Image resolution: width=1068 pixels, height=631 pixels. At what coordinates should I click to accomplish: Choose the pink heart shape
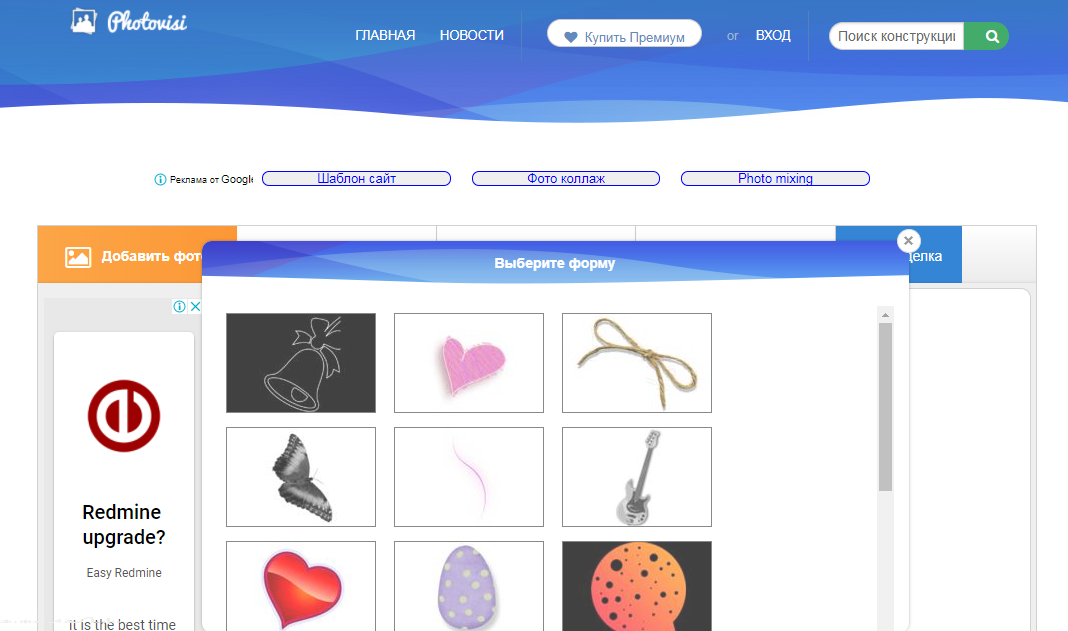click(469, 363)
